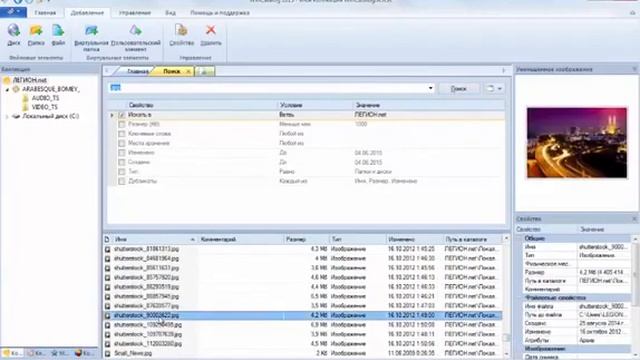The image size is (640, 360).
Task: Expand the Искать в criterion row arrow
Action: [x=112, y=115]
